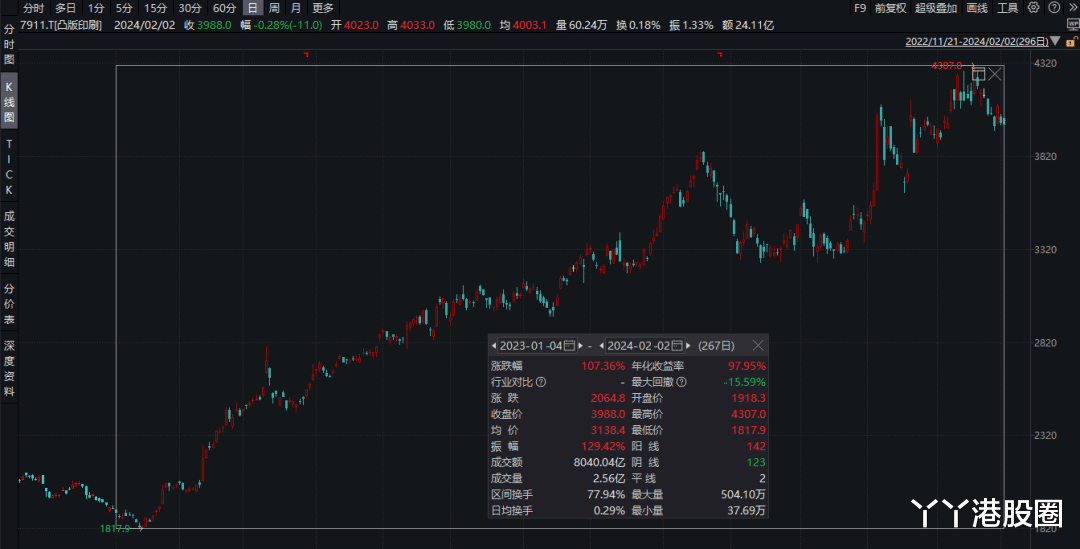Image resolution: width=1080 pixels, height=549 pixels.
Task: Click the 1817.9 low price label
Action: tap(115, 528)
